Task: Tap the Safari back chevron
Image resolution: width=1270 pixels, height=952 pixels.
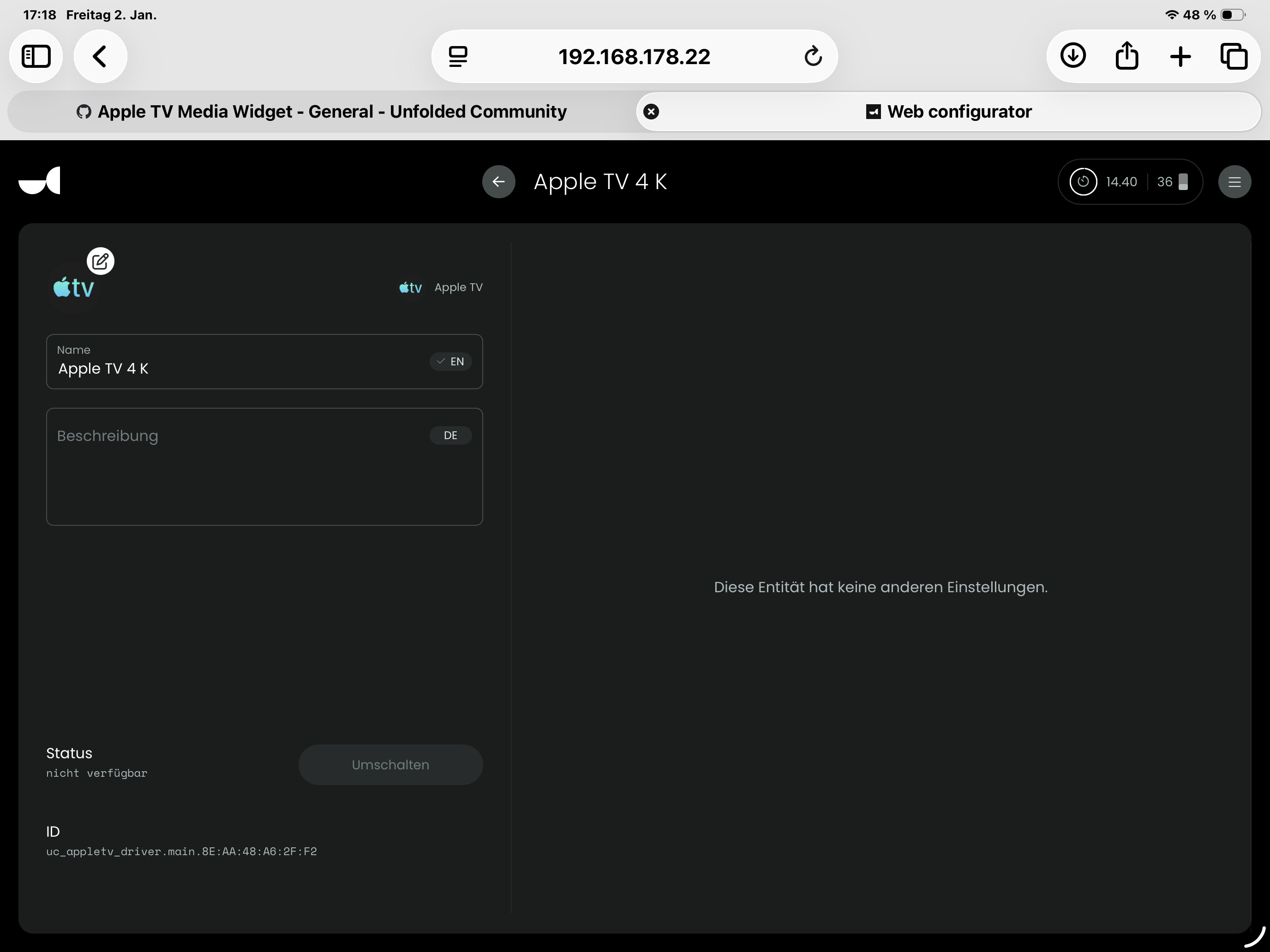Action: [100, 56]
